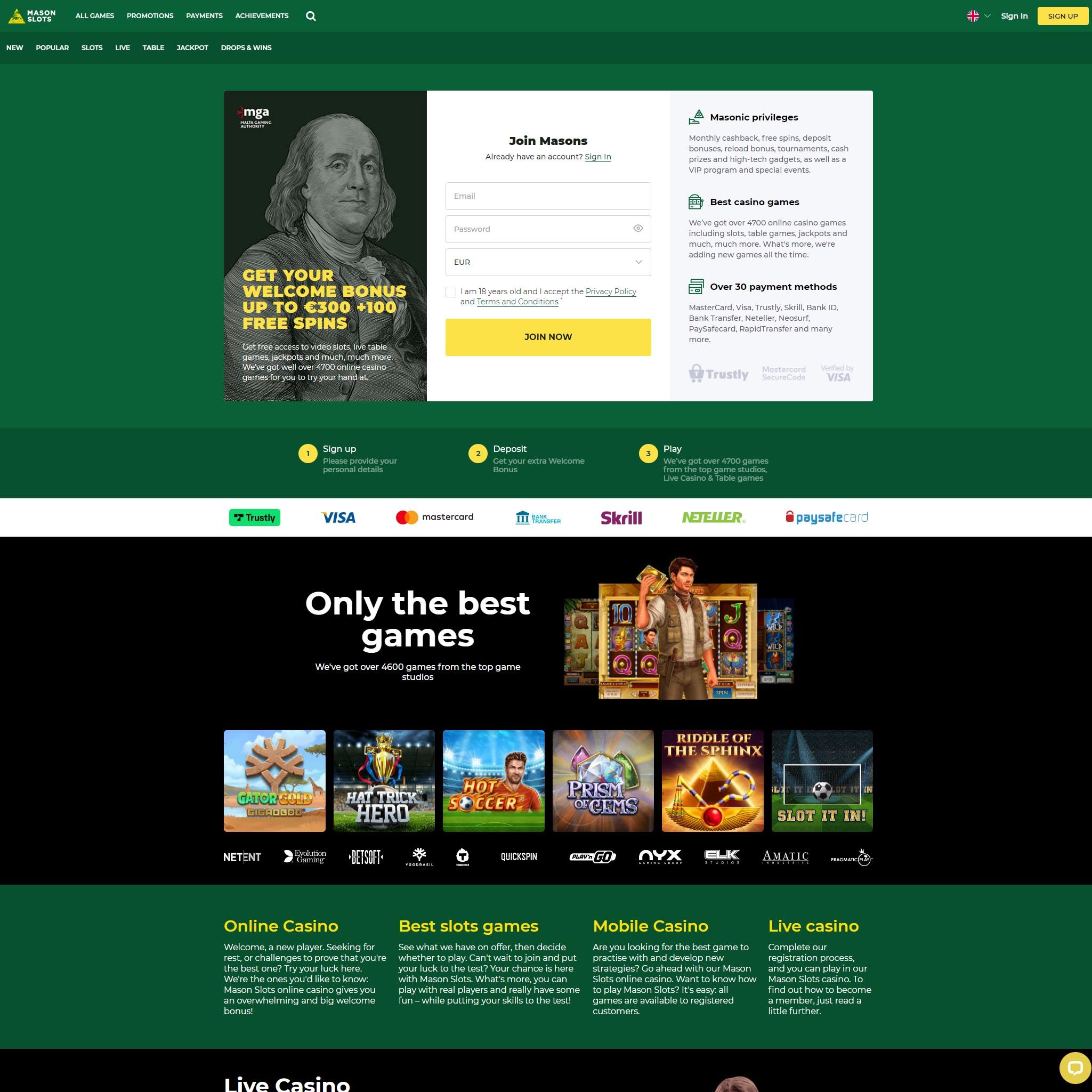The width and height of the screenshot is (1092, 1092).
Task: Select the LIVE navigation tab
Action: (x=122, y=48)
